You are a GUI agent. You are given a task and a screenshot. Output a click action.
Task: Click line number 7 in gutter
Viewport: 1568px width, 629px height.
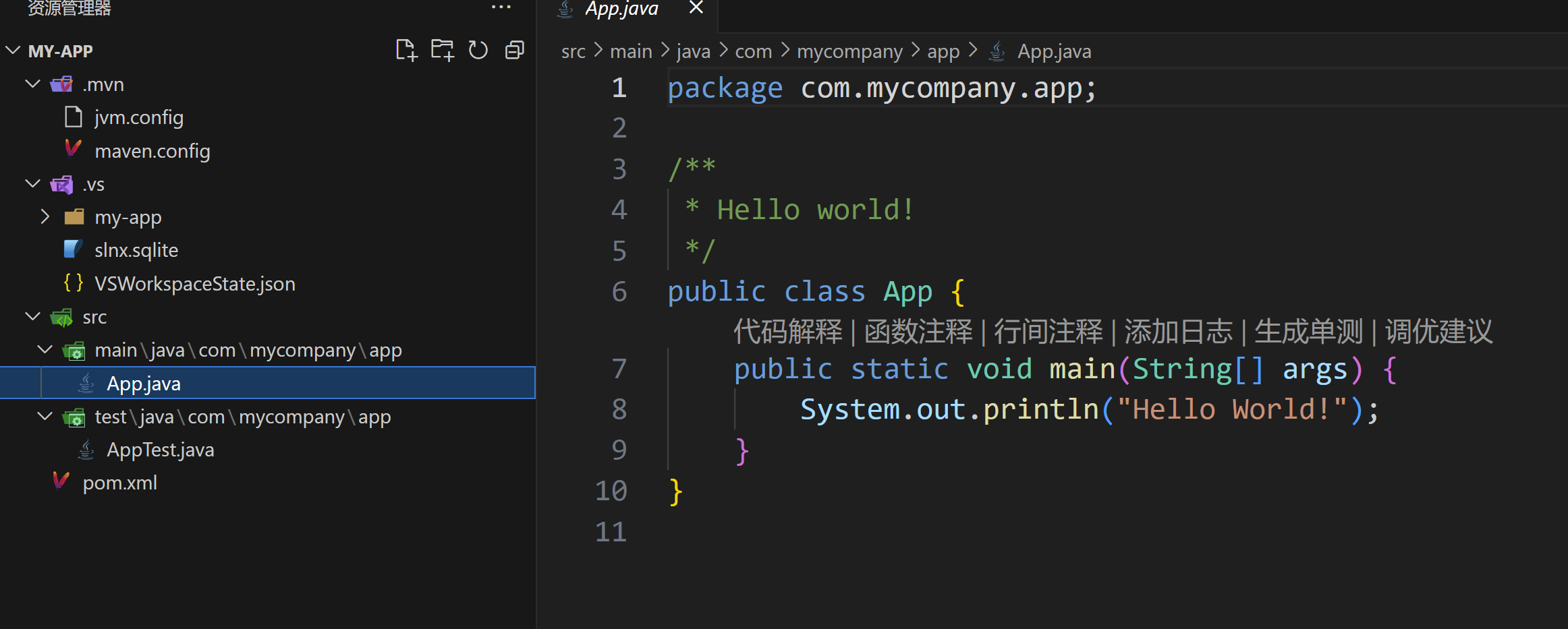click(619, 369)
